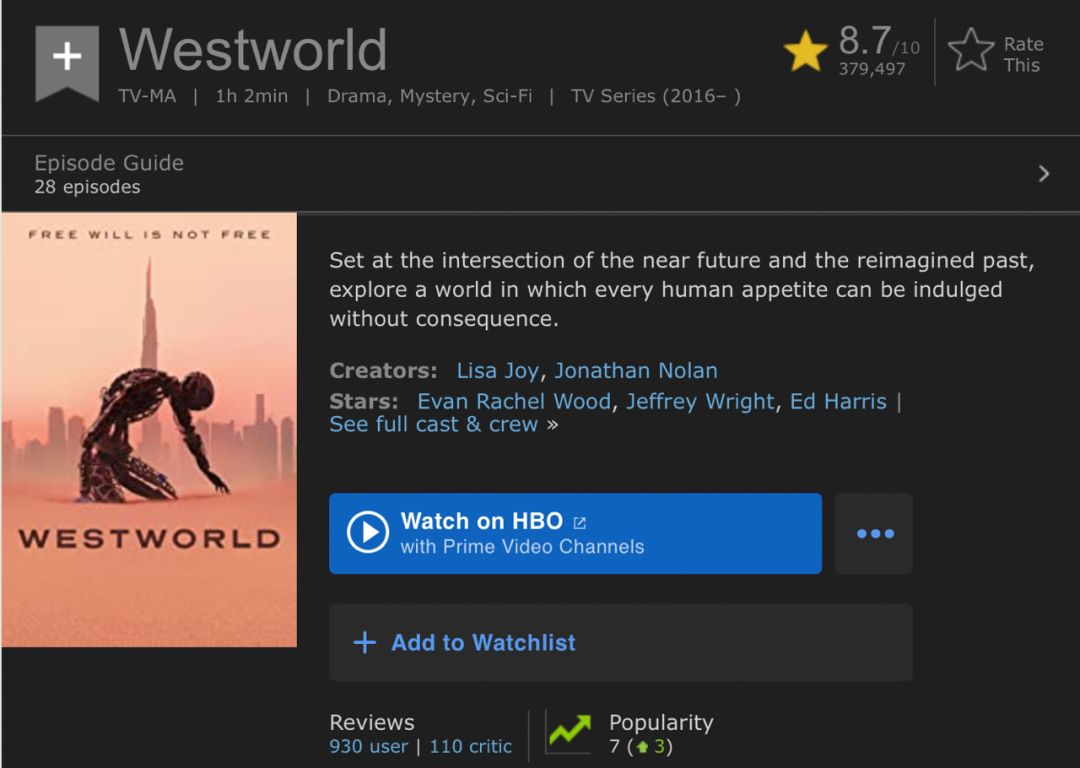Click the watchlist ribbon plus icon beside title
Viewport: 1080px width, 768px height.
pos(67,58)
